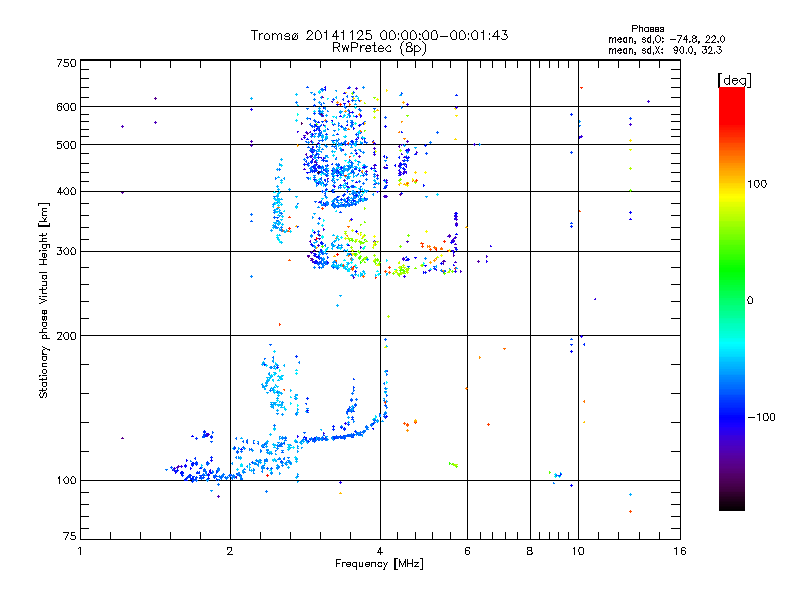Click the y-axis tick label "500"
Screen dimensions: 800x600
pyautogui.click(x=66, y=145)
